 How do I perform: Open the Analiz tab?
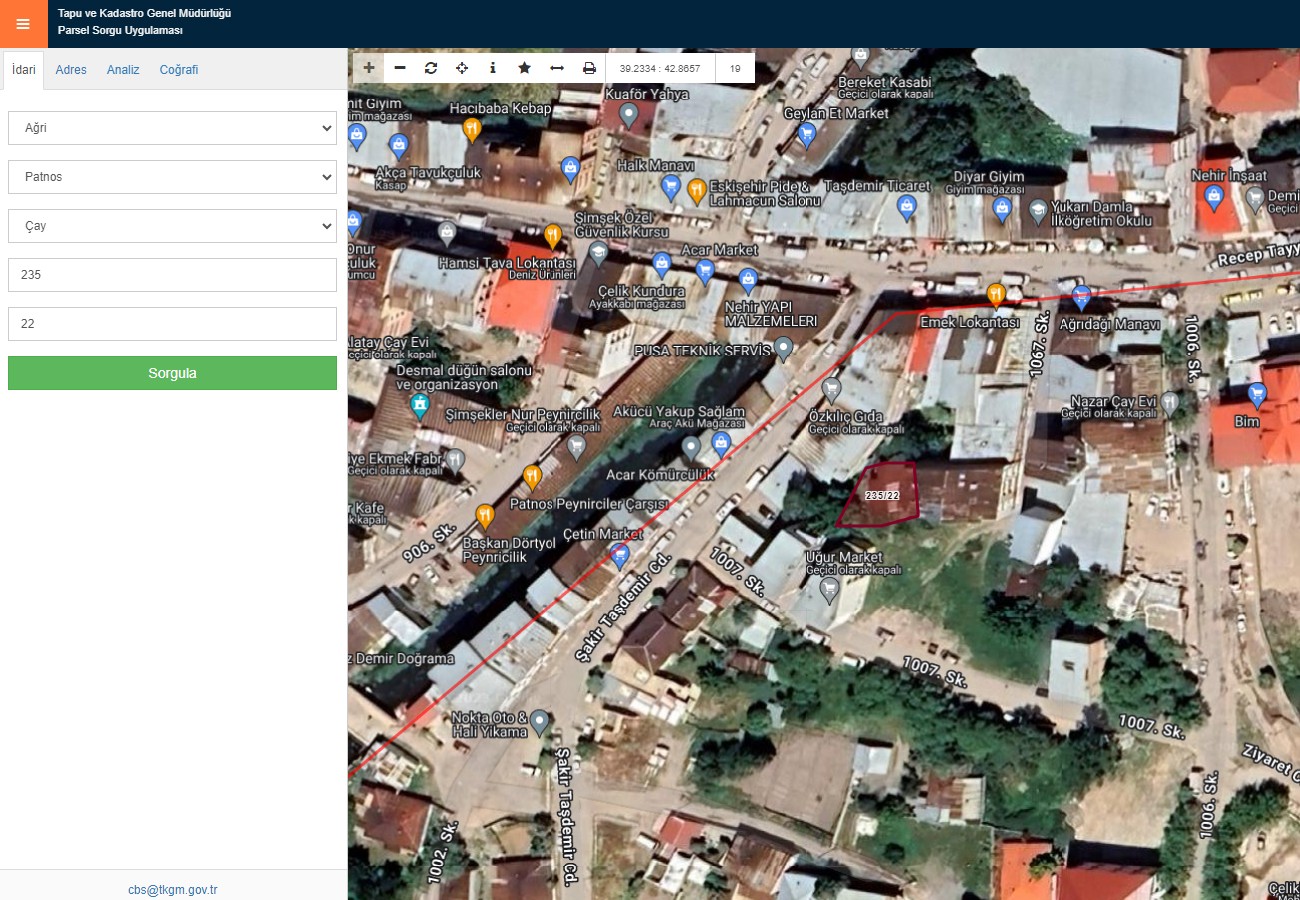123,70
